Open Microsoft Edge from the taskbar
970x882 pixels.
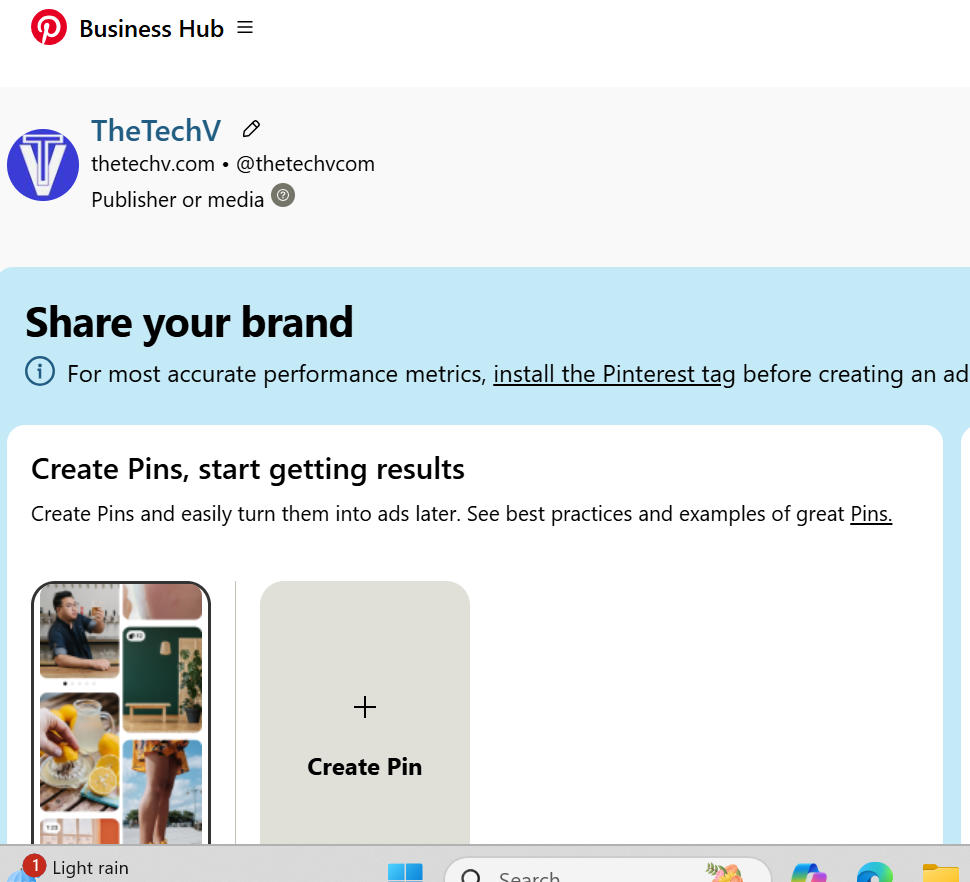click(875, 872)
